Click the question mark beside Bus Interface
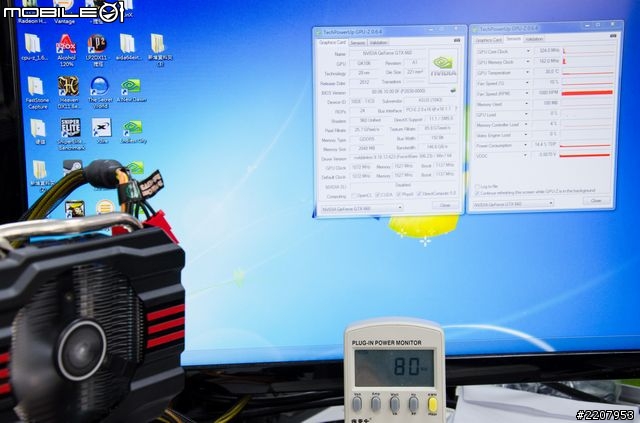 pos(456,109)
